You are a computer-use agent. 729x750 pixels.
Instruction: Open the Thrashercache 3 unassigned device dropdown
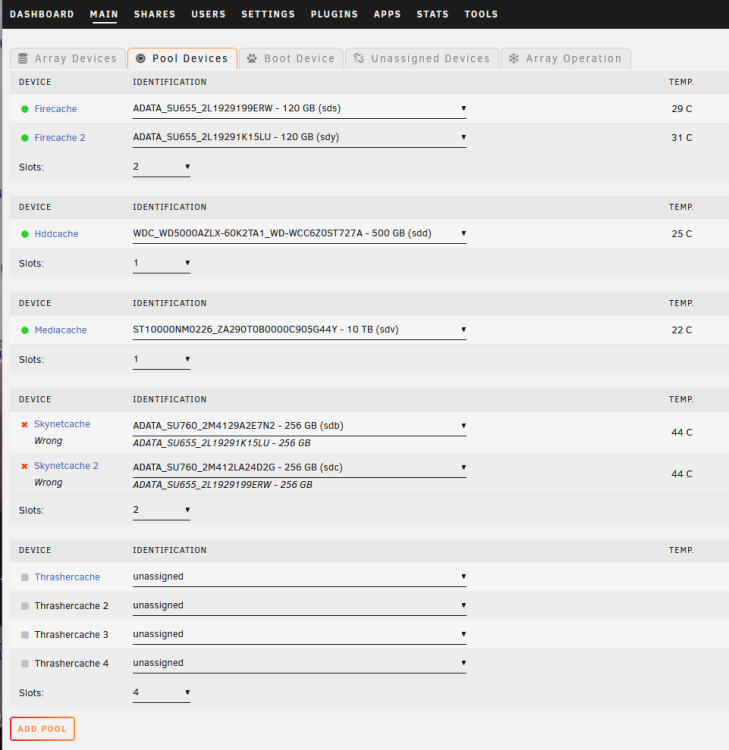(x=299, y=634)
